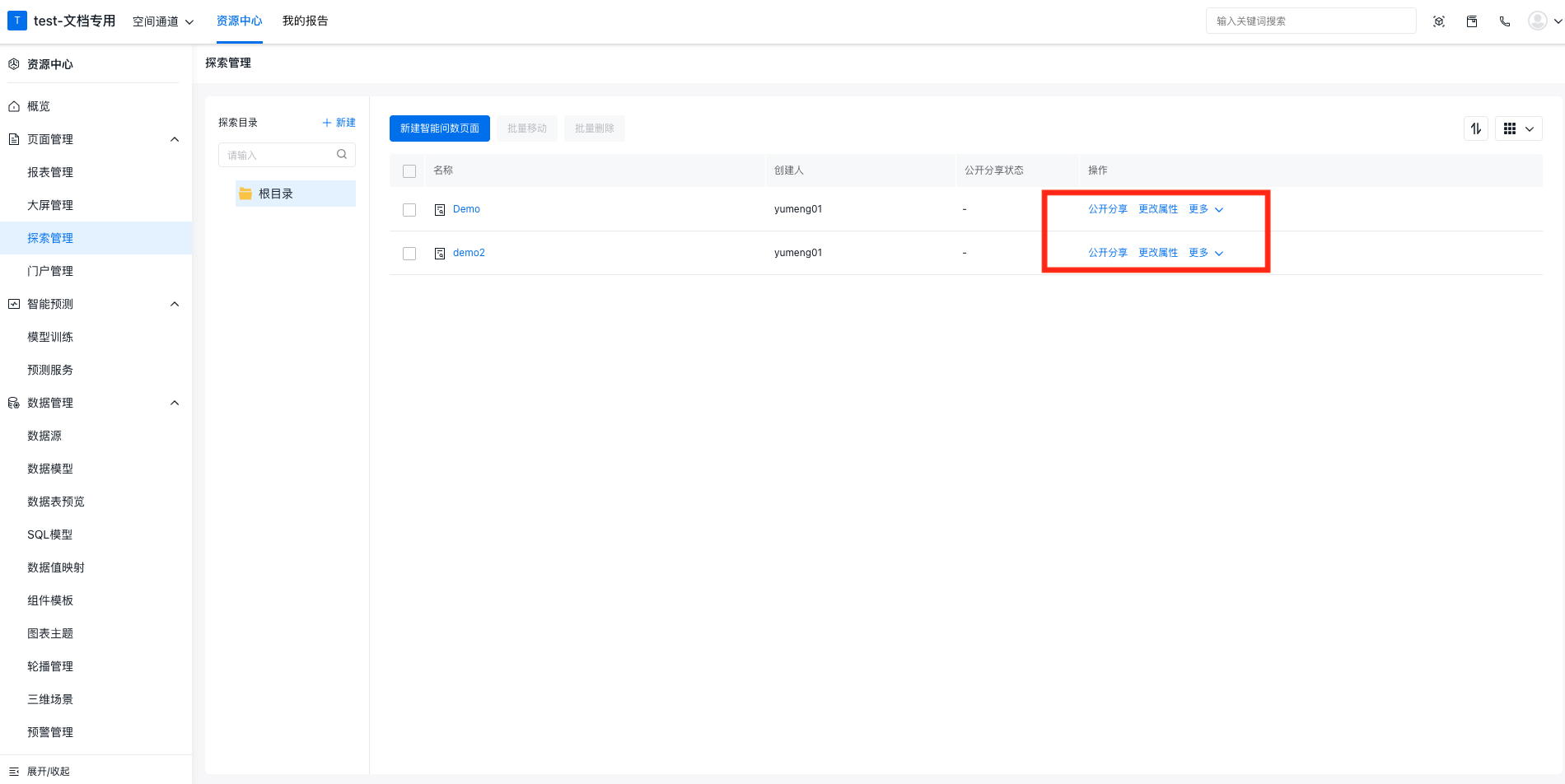This screenshot has width=1565, height=784.
Task: Click the 智能预测 chart icon
Action: coord(14,304)
